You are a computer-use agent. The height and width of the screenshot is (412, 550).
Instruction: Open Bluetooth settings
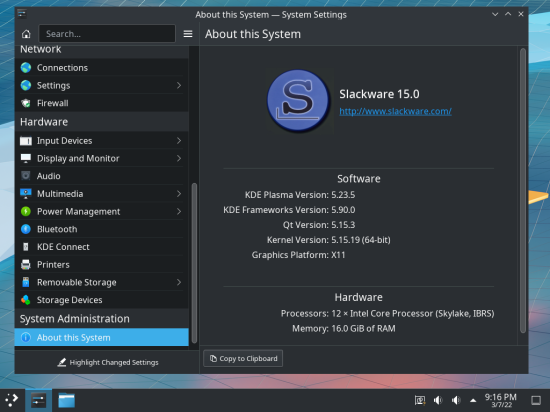pos(101,229)
